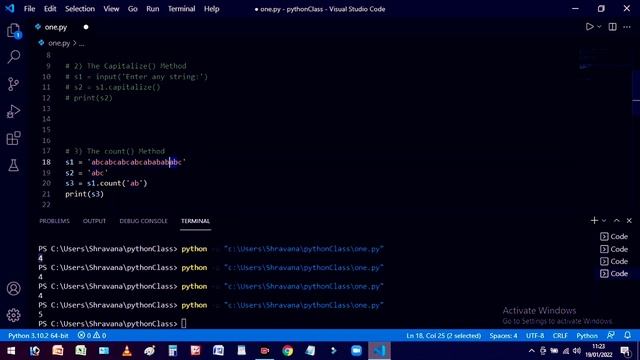Click line 20 s1.count code
The width and height of the screenshot is (640, 360).
pos(106,183)
